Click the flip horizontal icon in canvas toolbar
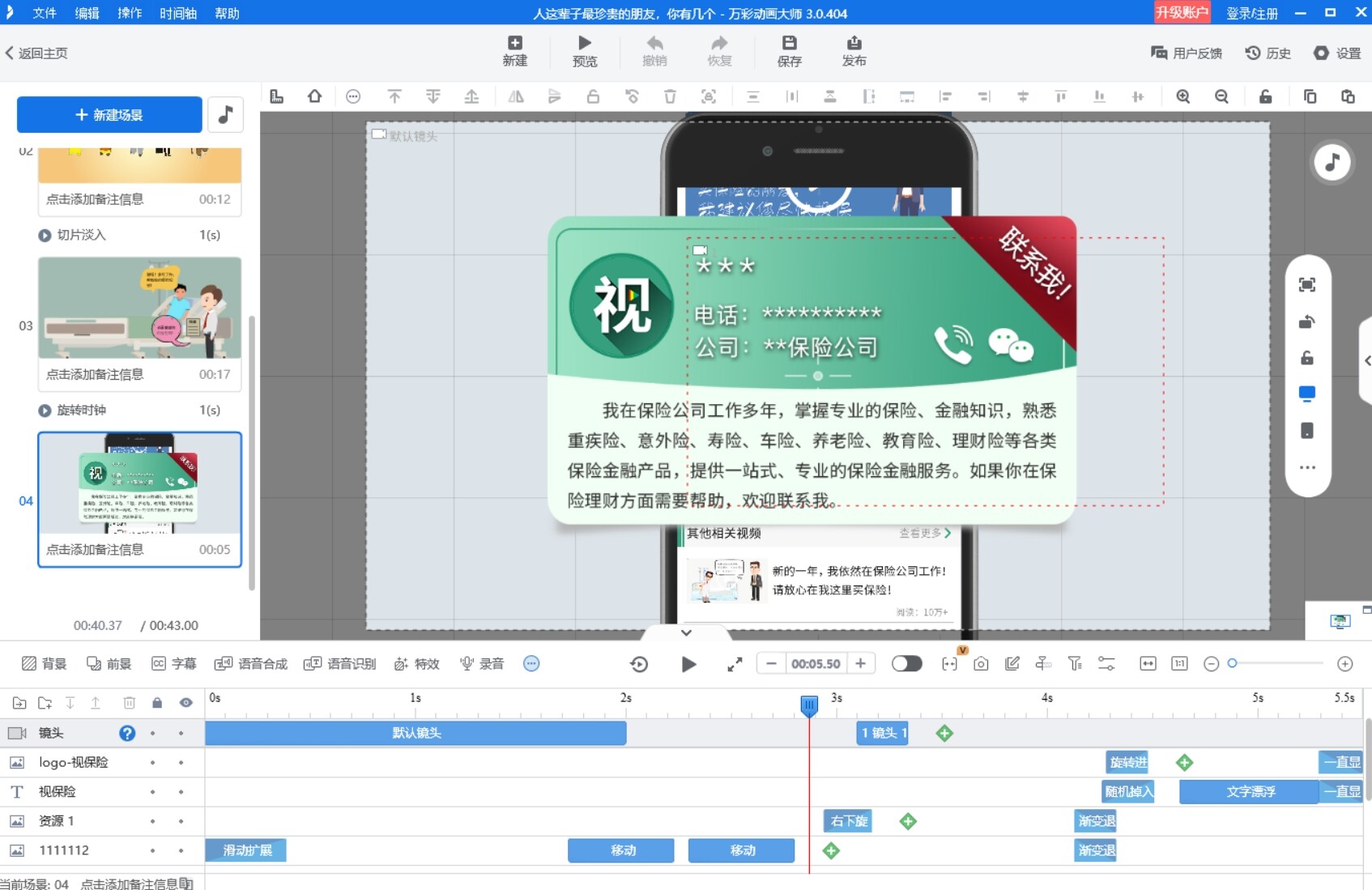The height and width of the screenshot is (890, 1372). [516, 96]
